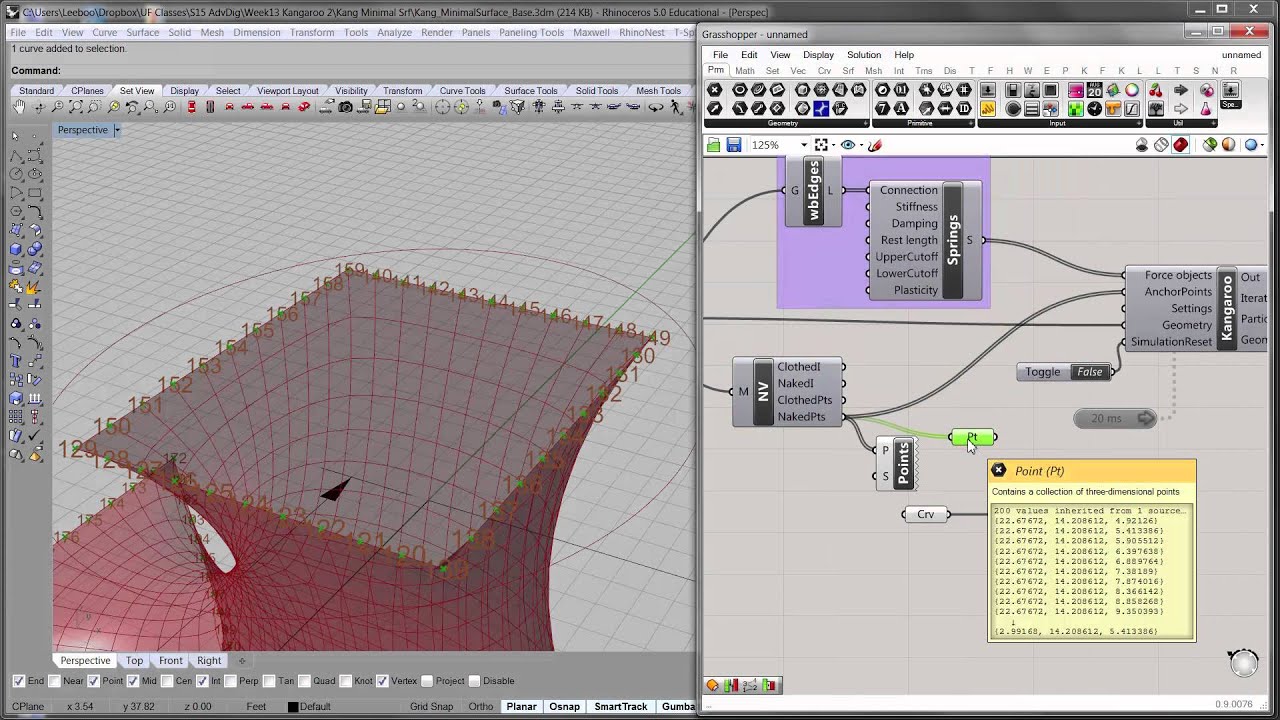The height and width of the screenshot is (720, 1280).
Task: Select the Polyline tool in left sidebar
Action: point(15,155)
